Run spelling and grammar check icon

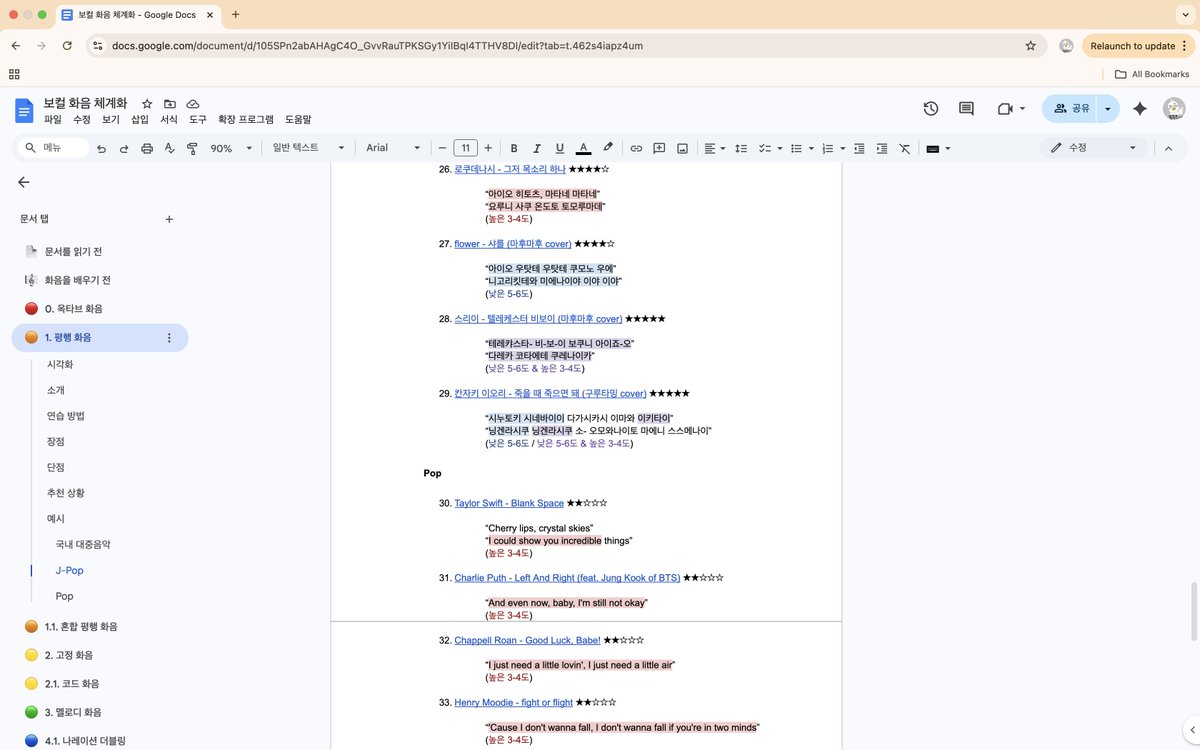point(169,148)
